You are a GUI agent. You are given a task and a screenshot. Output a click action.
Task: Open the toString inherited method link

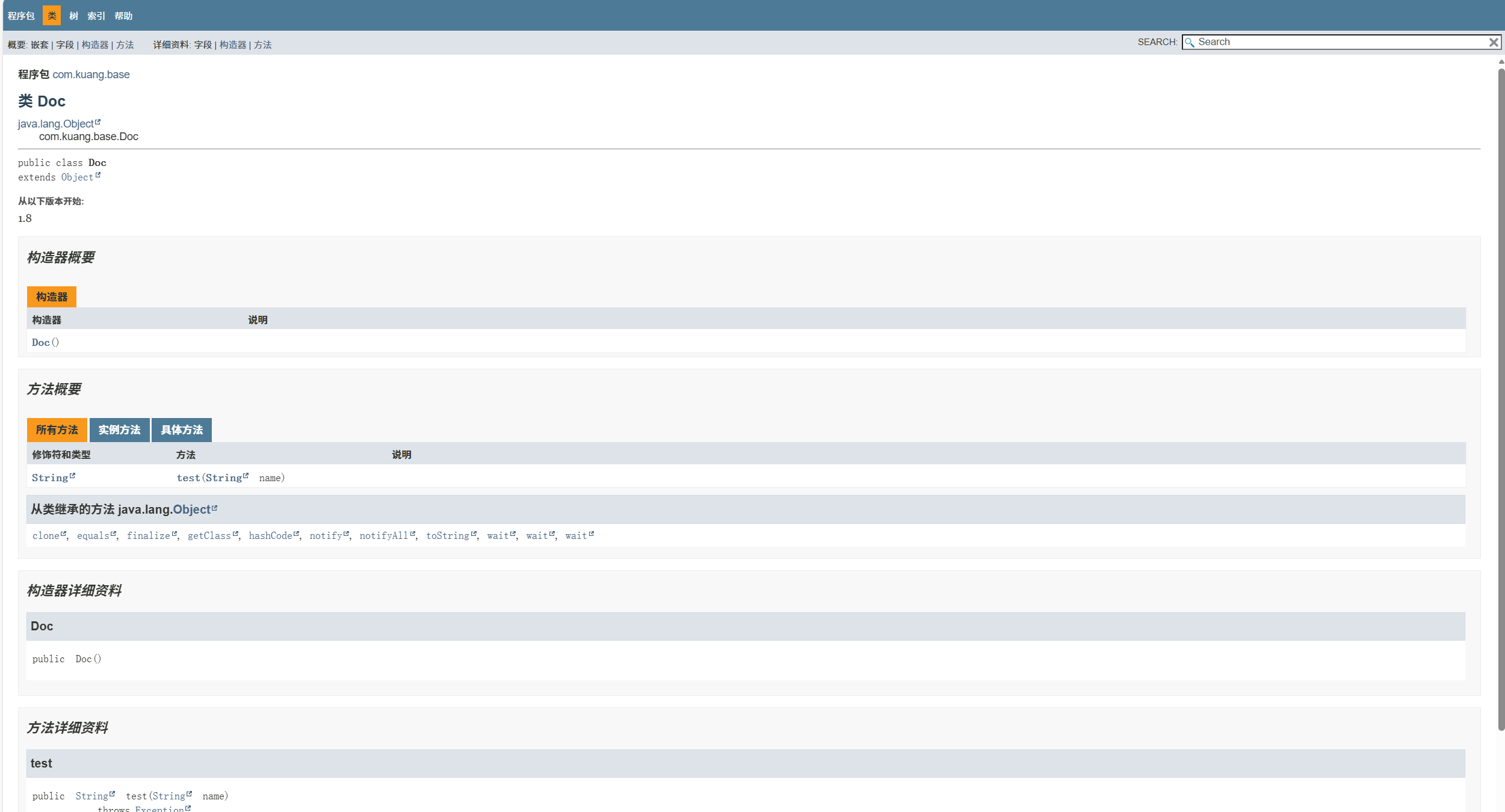[x=447, y=535]
